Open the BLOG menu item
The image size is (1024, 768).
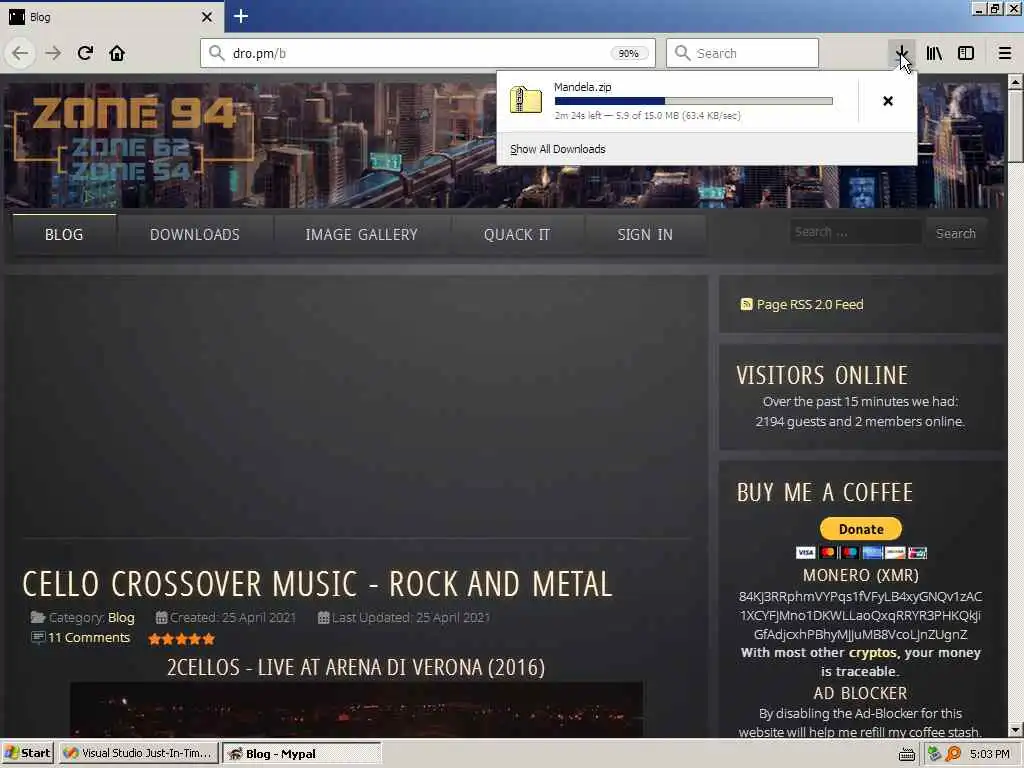[x=64, y=234]
